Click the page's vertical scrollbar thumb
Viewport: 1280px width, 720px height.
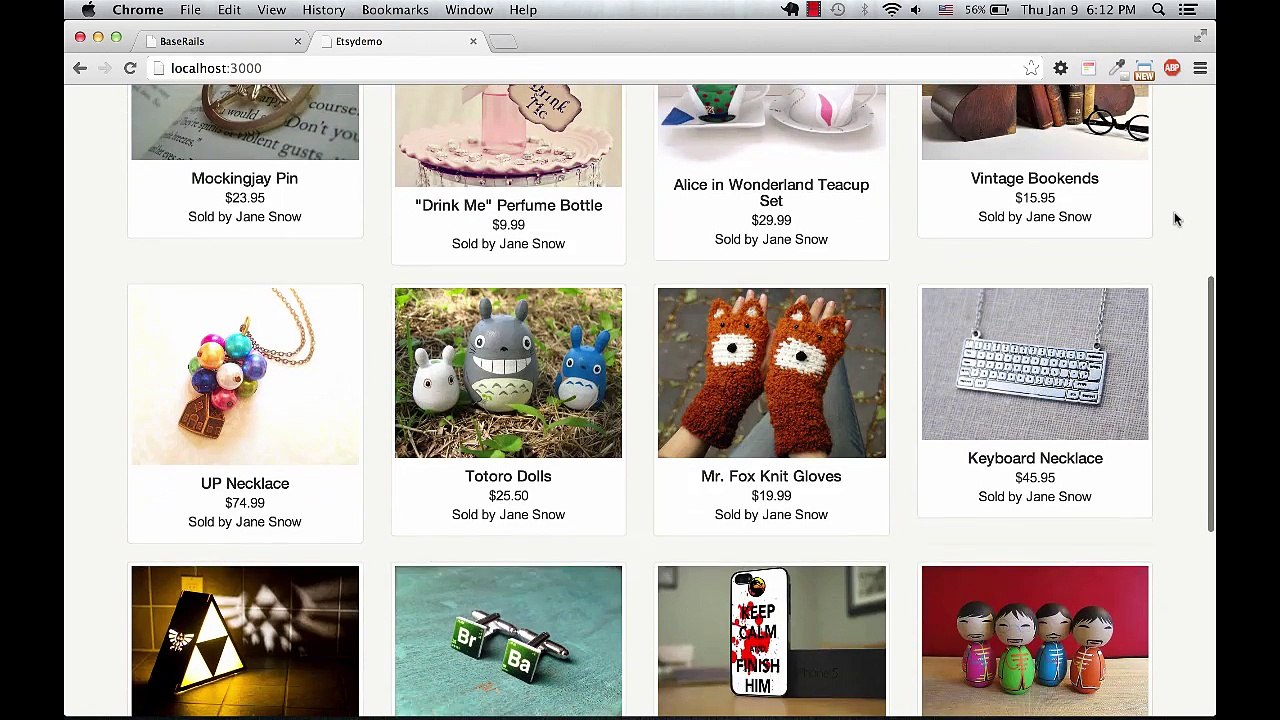coord(1210,403)
